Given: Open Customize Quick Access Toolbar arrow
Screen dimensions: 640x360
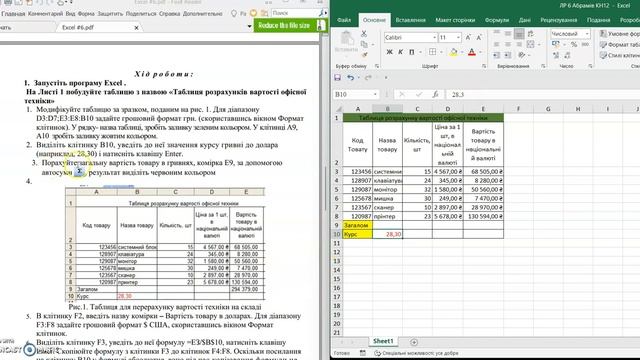Looking at the screenshot, I should coord(385,78).
